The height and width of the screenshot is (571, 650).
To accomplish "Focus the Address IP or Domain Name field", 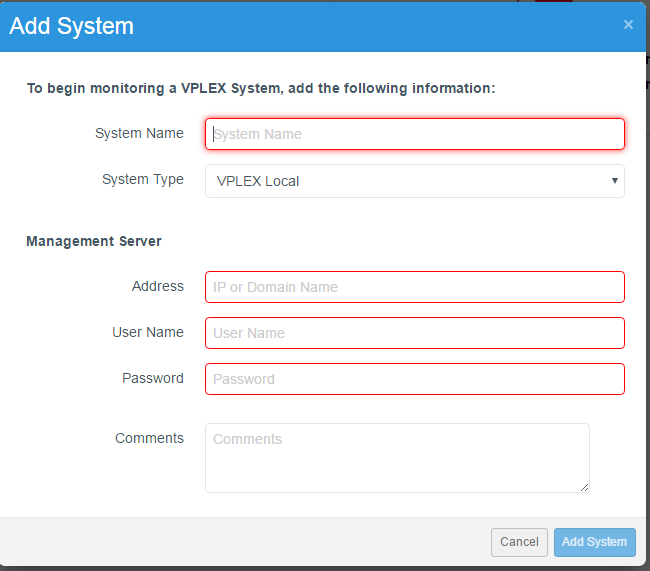I will click(x=414, y=287).
